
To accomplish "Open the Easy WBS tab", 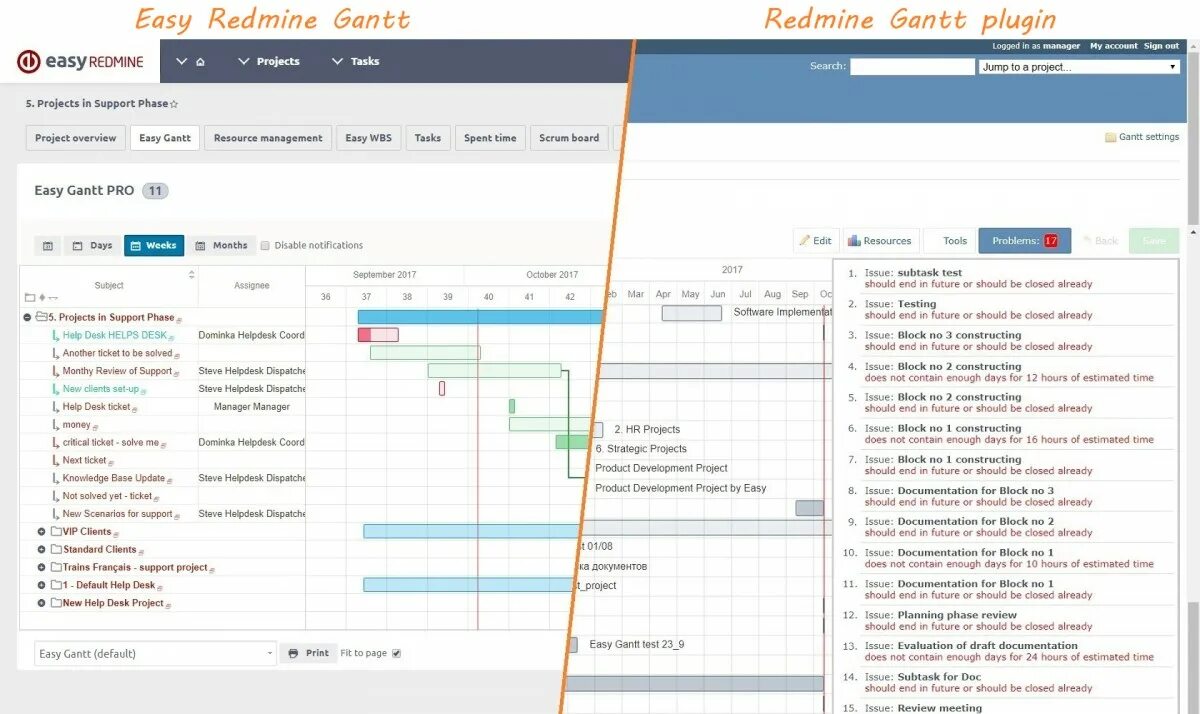I will [368, 138].
